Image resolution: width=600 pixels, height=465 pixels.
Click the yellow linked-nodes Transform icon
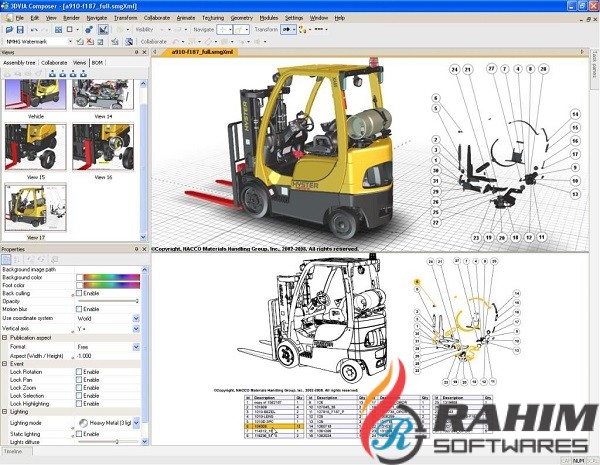[302, 29]
